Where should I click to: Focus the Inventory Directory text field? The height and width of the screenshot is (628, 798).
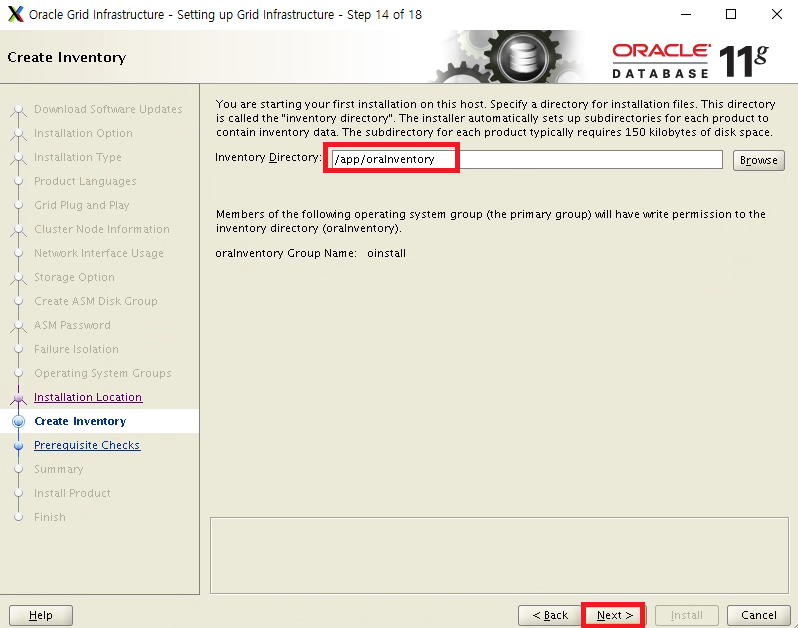coord(526,159)
